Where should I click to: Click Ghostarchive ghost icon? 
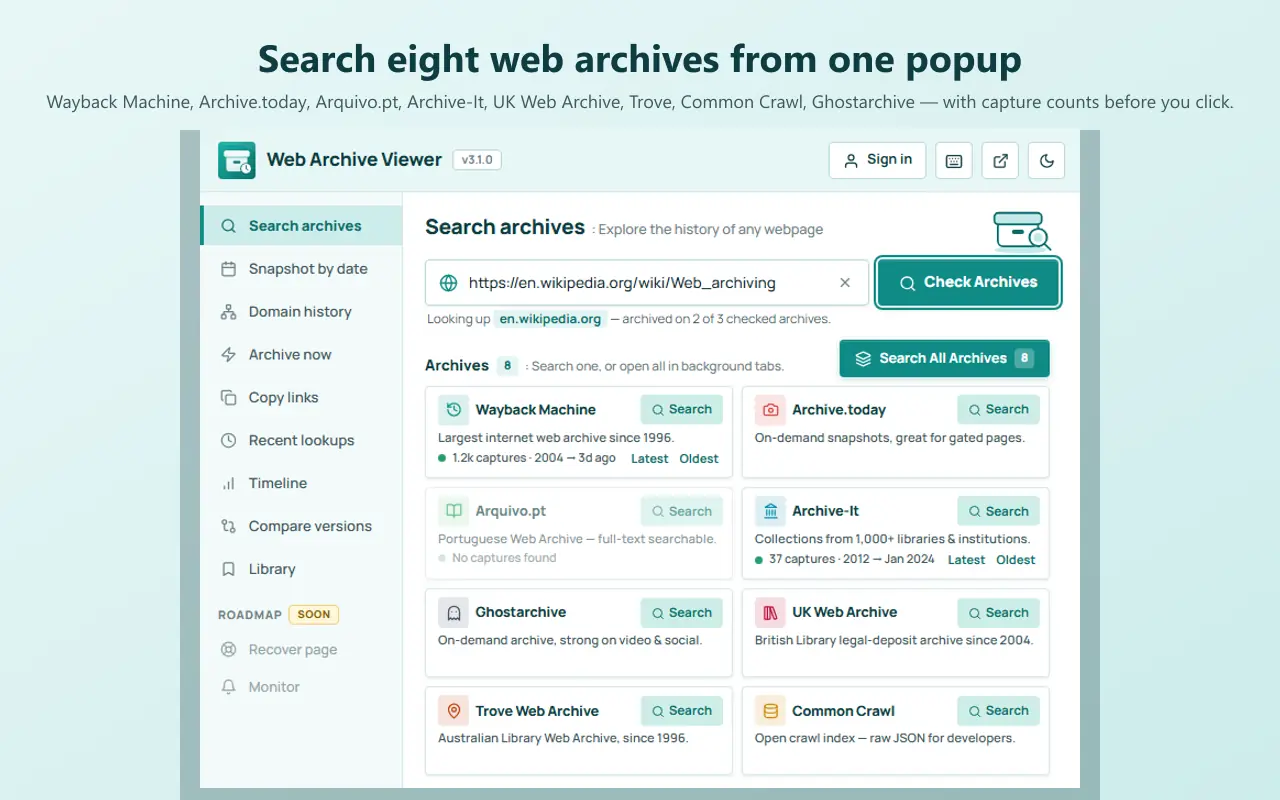click(454, 613)
